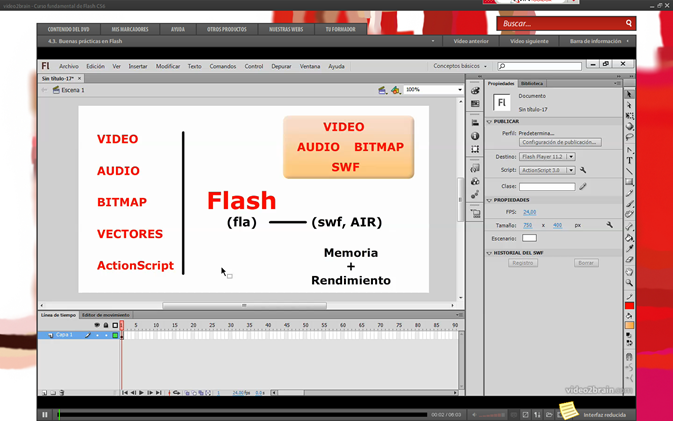Image resolution: width=673 pixels, height=421 pixels.
Task: Open the Align panel icon
Action: (x=475, y=123)
